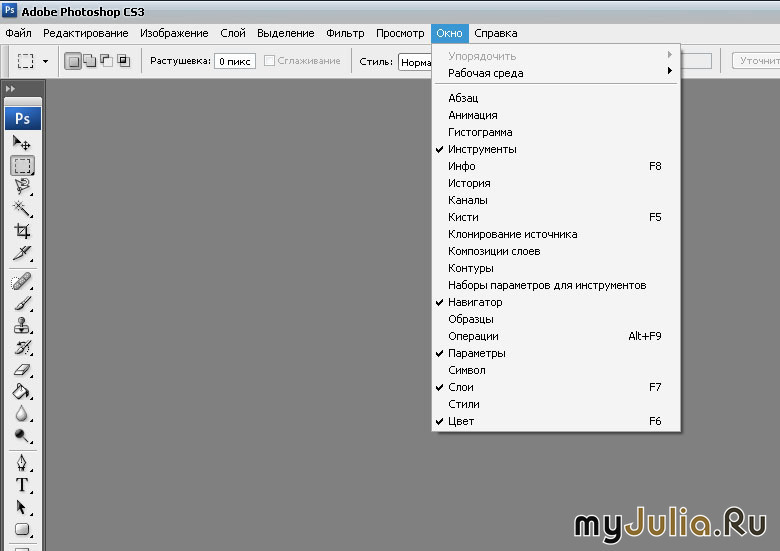Open the Справка menu
The height and width of the screenshot is (551, 780).
495,33
